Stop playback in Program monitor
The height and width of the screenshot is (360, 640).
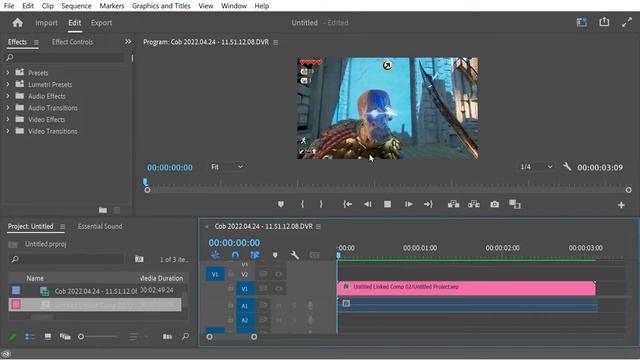pos(387,204)
